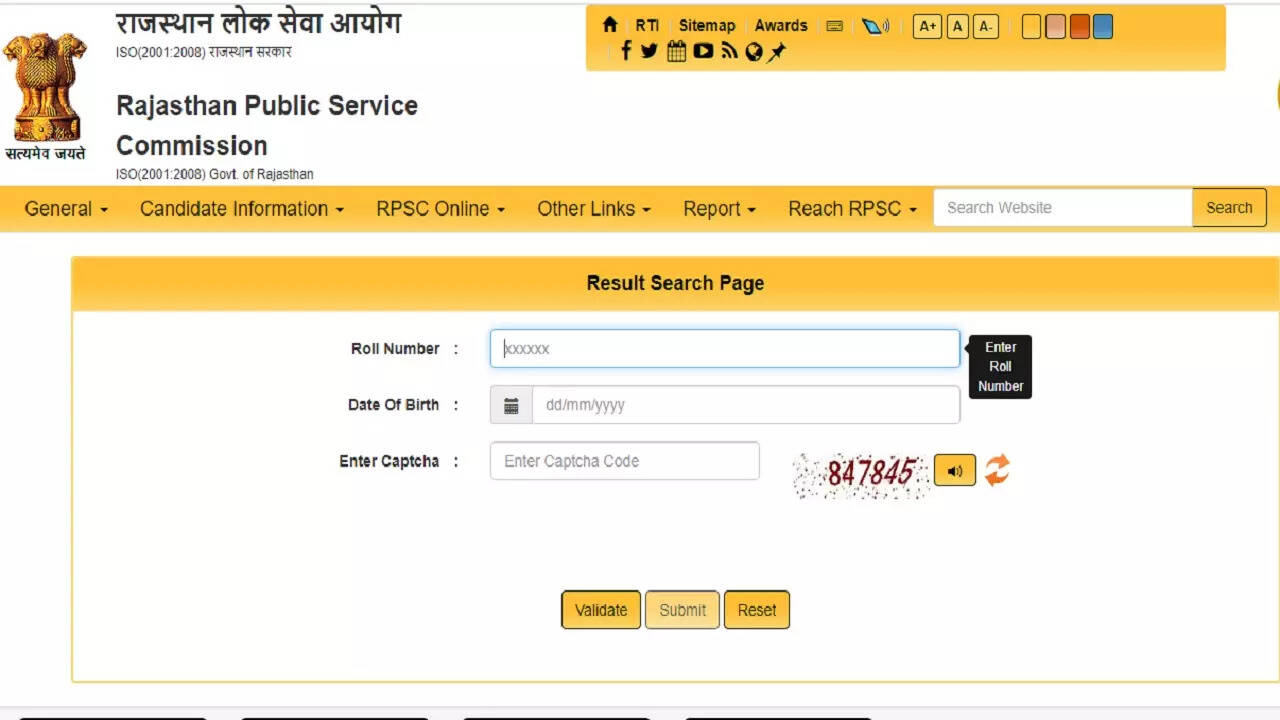
Task: Select the blue color theme swatch
Action: pos(1103,27)
